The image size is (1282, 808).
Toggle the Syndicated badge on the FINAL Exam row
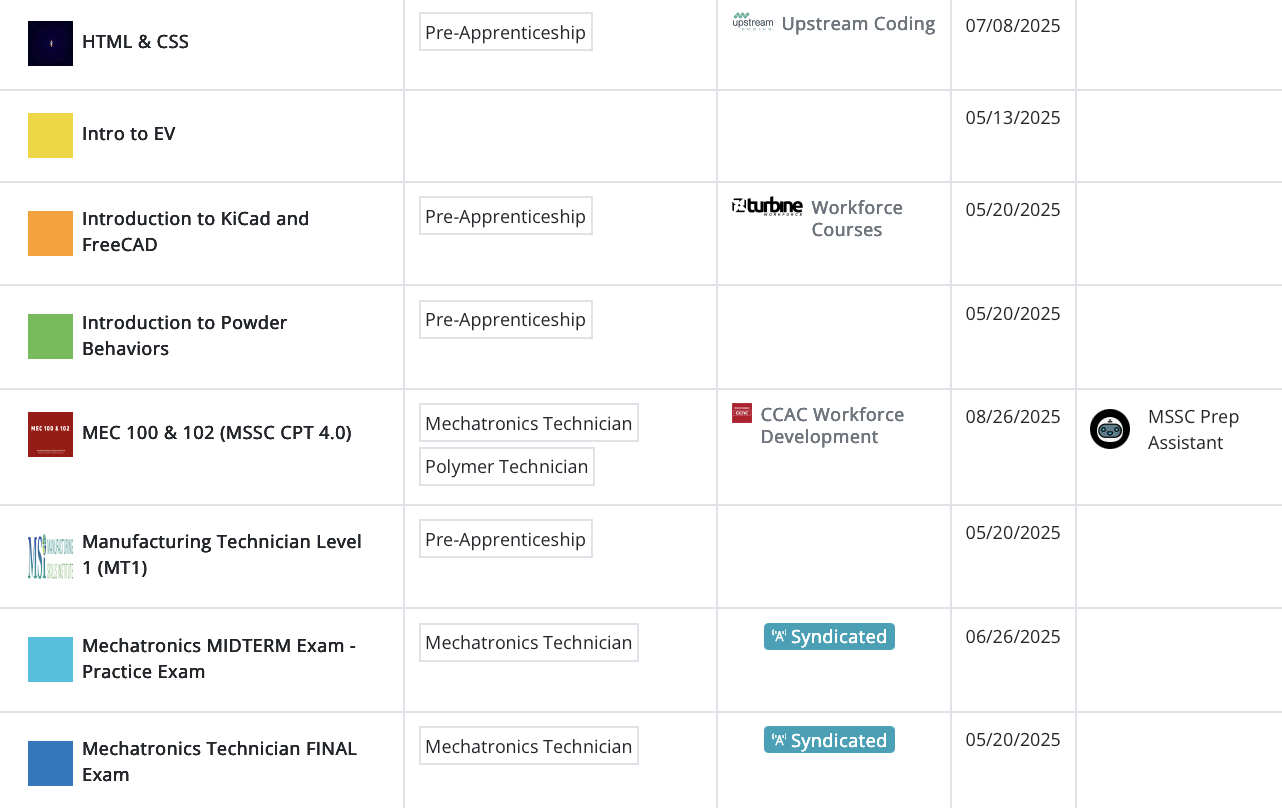point(829,740)
